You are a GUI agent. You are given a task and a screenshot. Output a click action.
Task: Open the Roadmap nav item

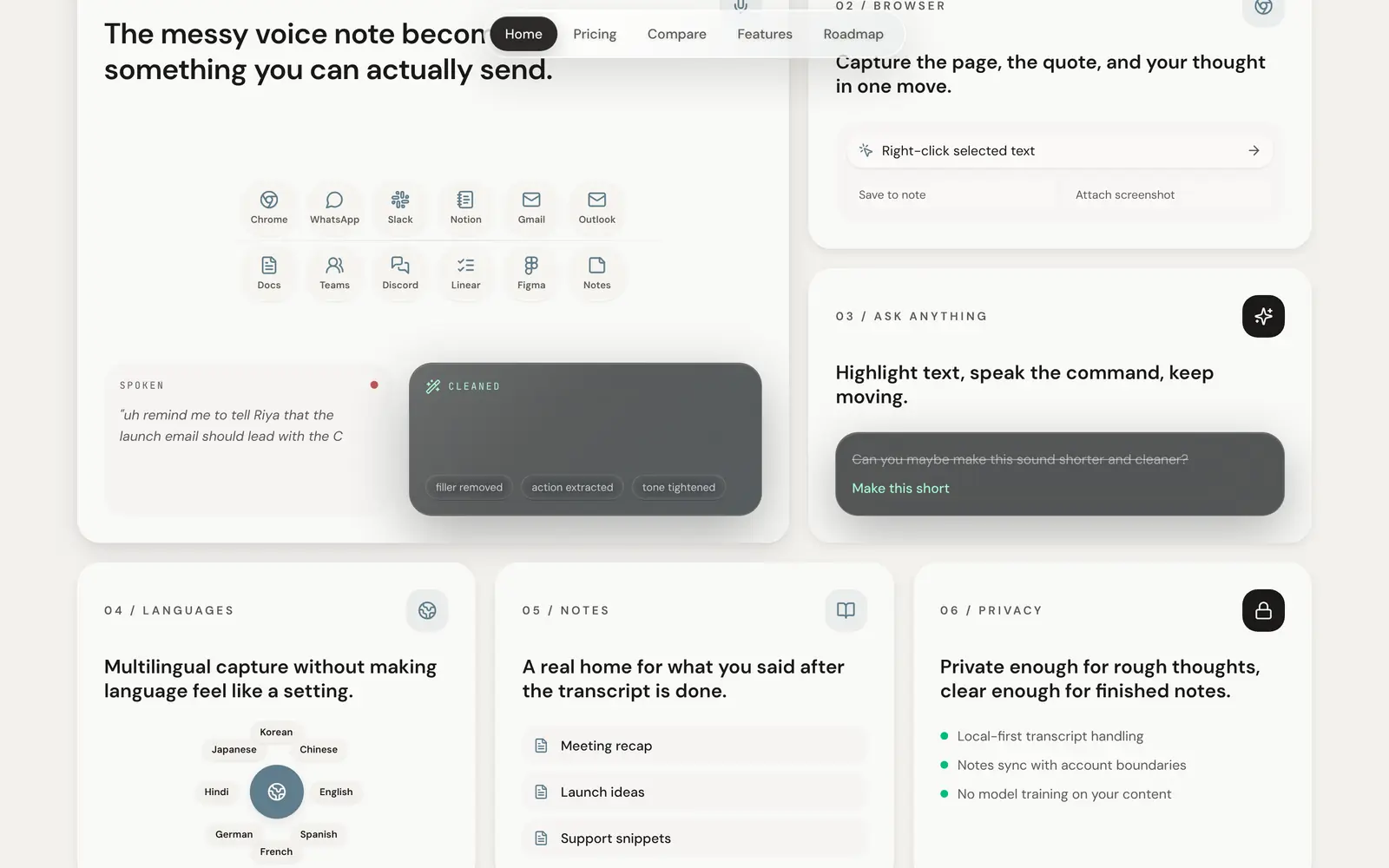point(853,34)
